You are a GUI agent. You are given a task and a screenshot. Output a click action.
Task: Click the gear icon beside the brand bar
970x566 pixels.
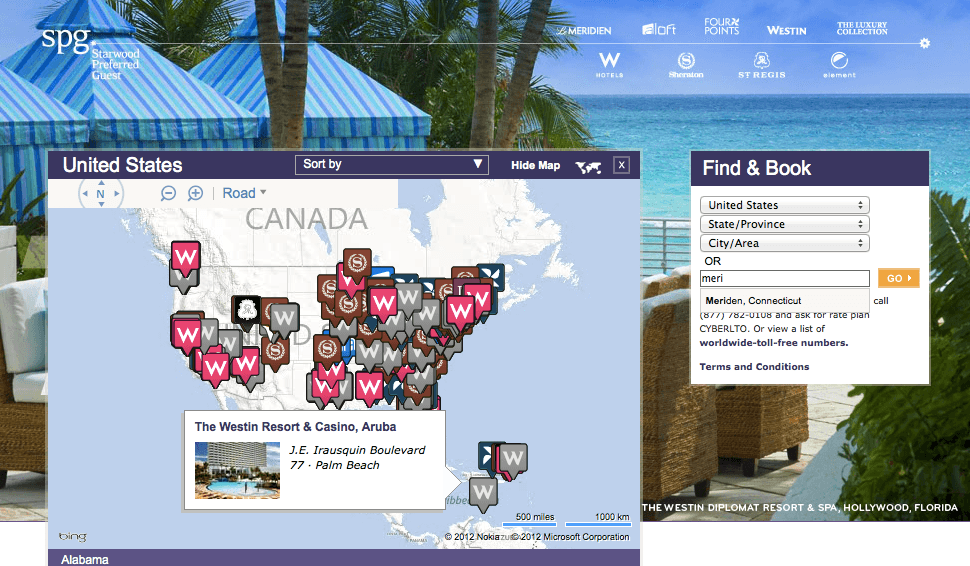925,43
